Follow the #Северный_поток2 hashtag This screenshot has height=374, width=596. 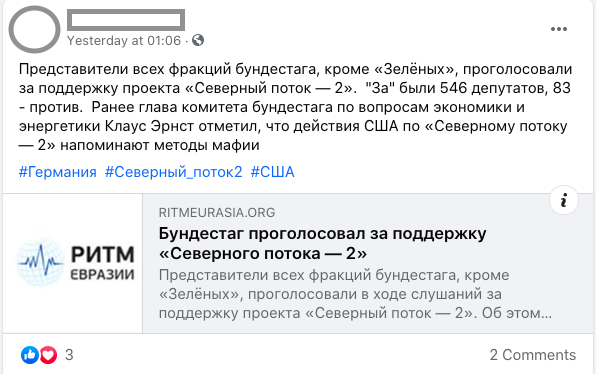tap(173, 172)
